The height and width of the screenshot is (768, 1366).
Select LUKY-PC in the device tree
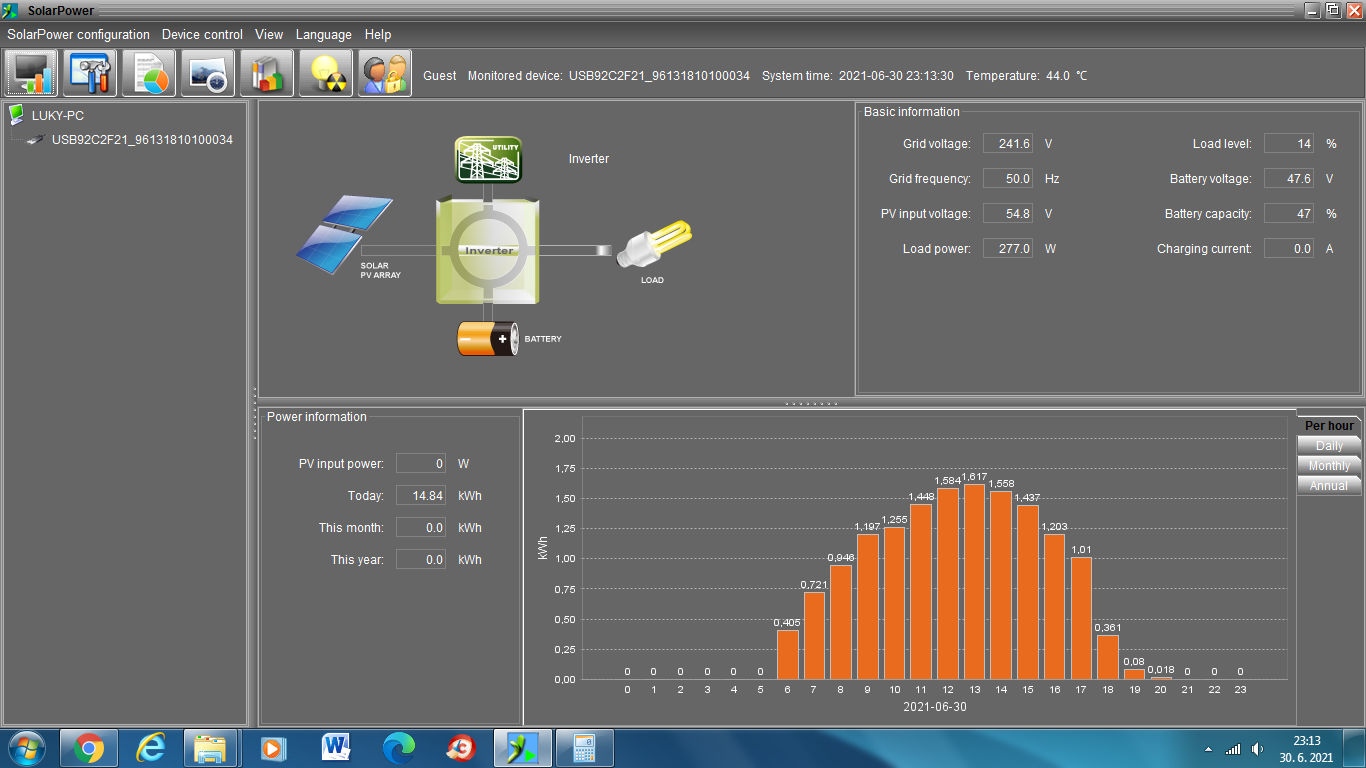[58, 116]
